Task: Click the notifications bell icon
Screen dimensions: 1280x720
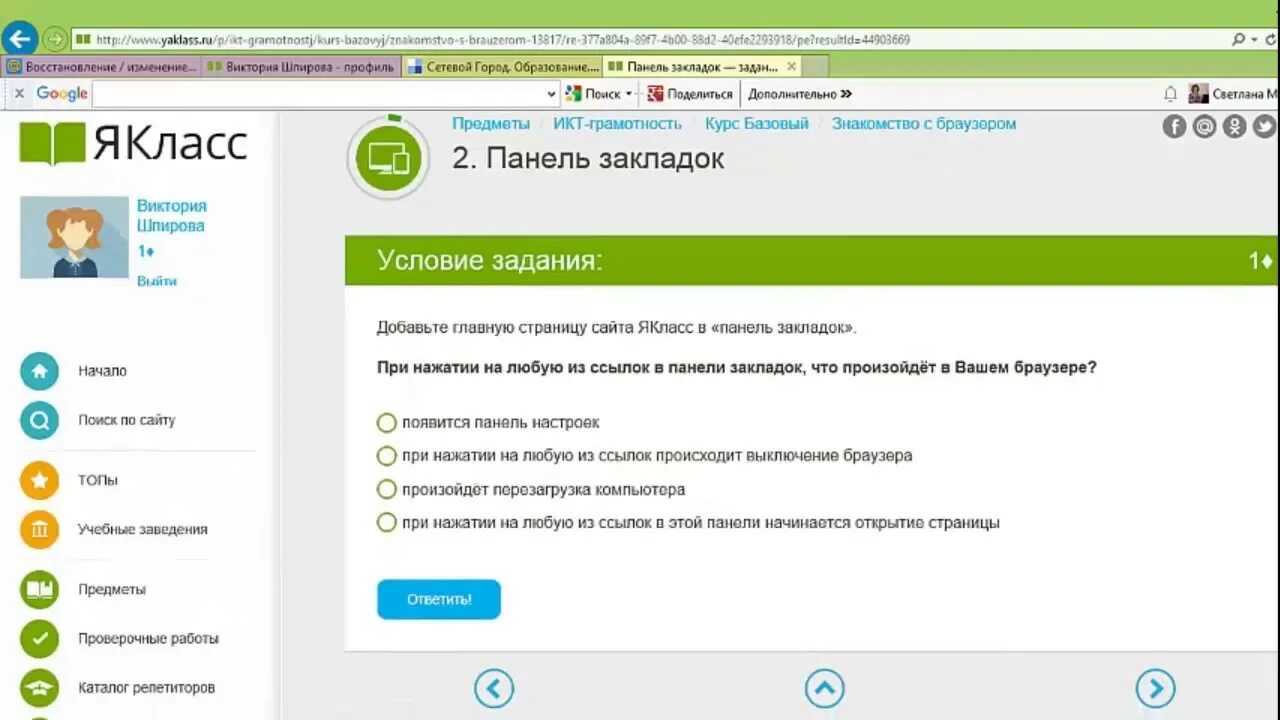Action: point(1170,94)
